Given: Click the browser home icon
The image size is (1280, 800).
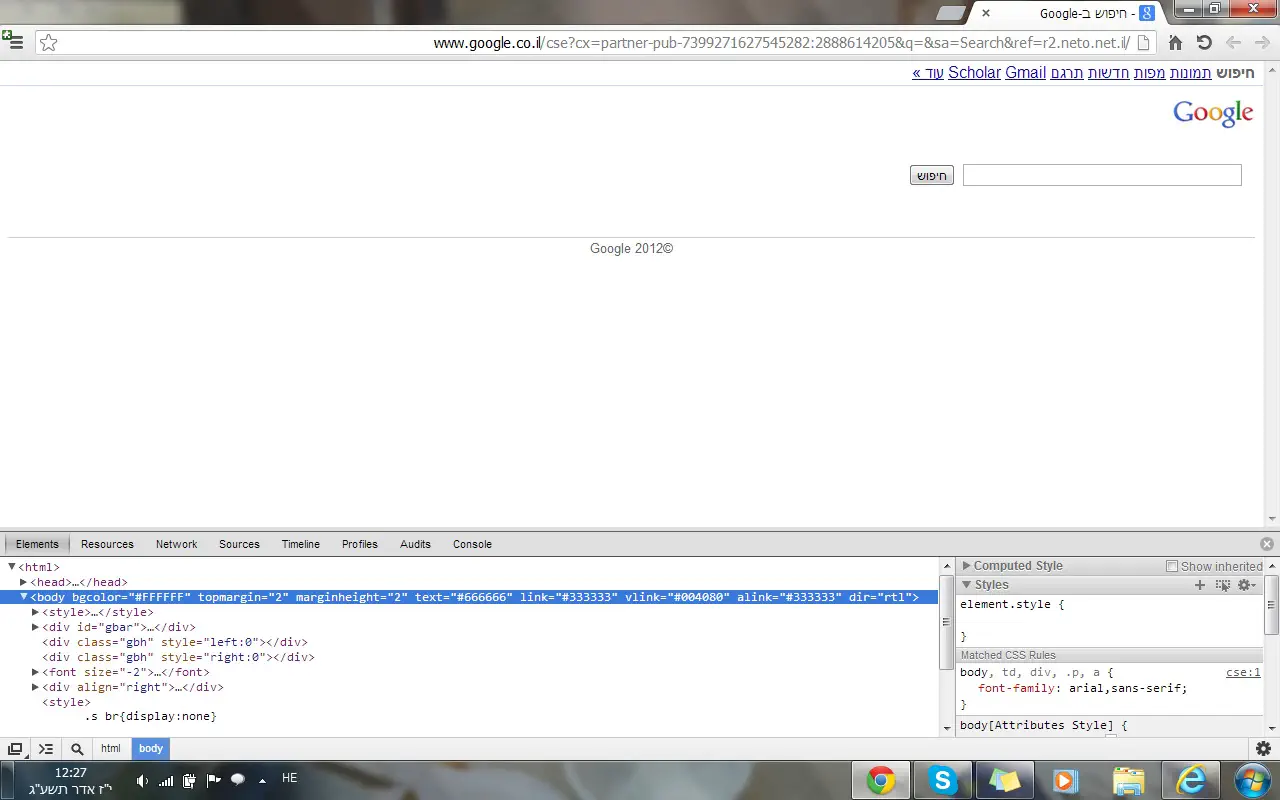Looking at the screenshot, I should coord(1176,43).
